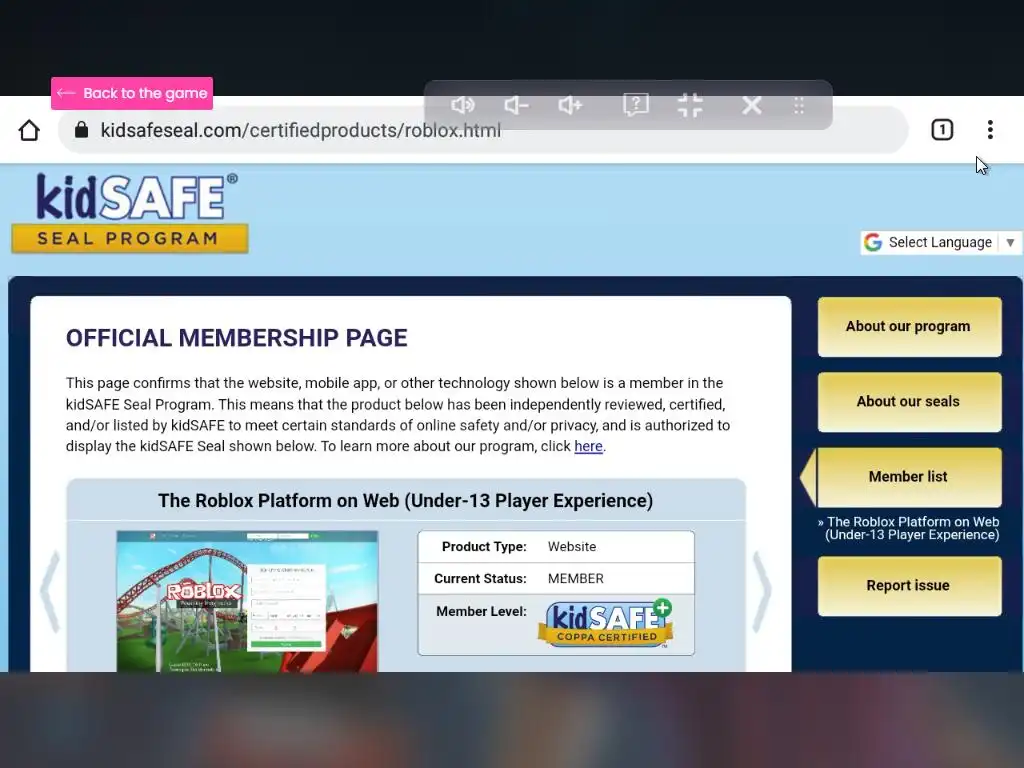The image size is (1024, 768).
Task: Click The Roblox Platform on Web sidebar link
Action: click(909, 528)
